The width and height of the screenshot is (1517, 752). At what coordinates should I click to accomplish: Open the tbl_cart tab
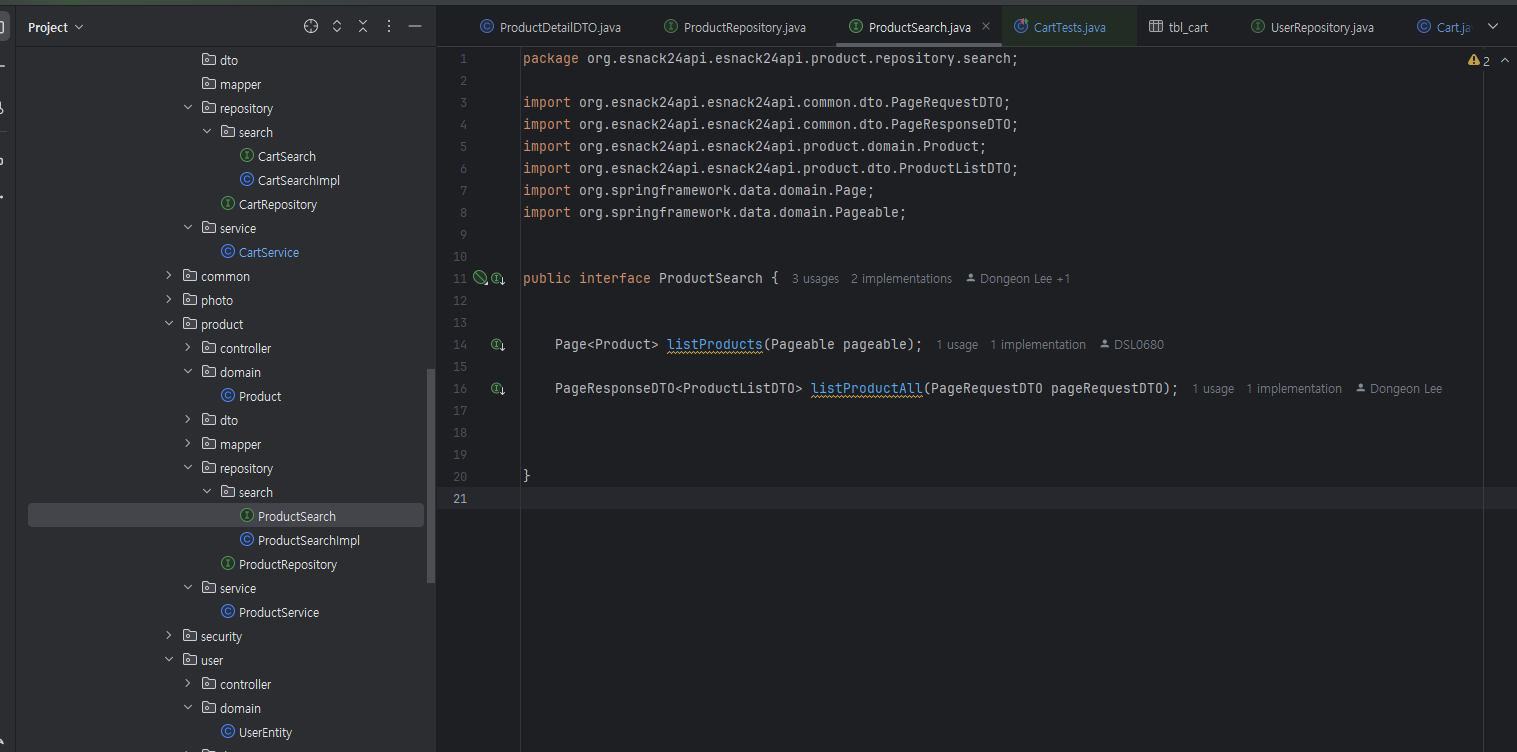1187,27
